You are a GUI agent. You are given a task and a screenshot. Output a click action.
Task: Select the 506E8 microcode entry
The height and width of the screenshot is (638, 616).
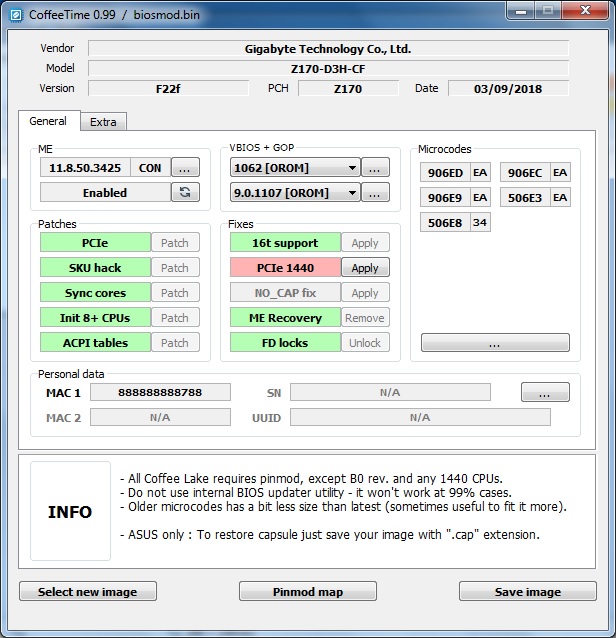(455, 222)
